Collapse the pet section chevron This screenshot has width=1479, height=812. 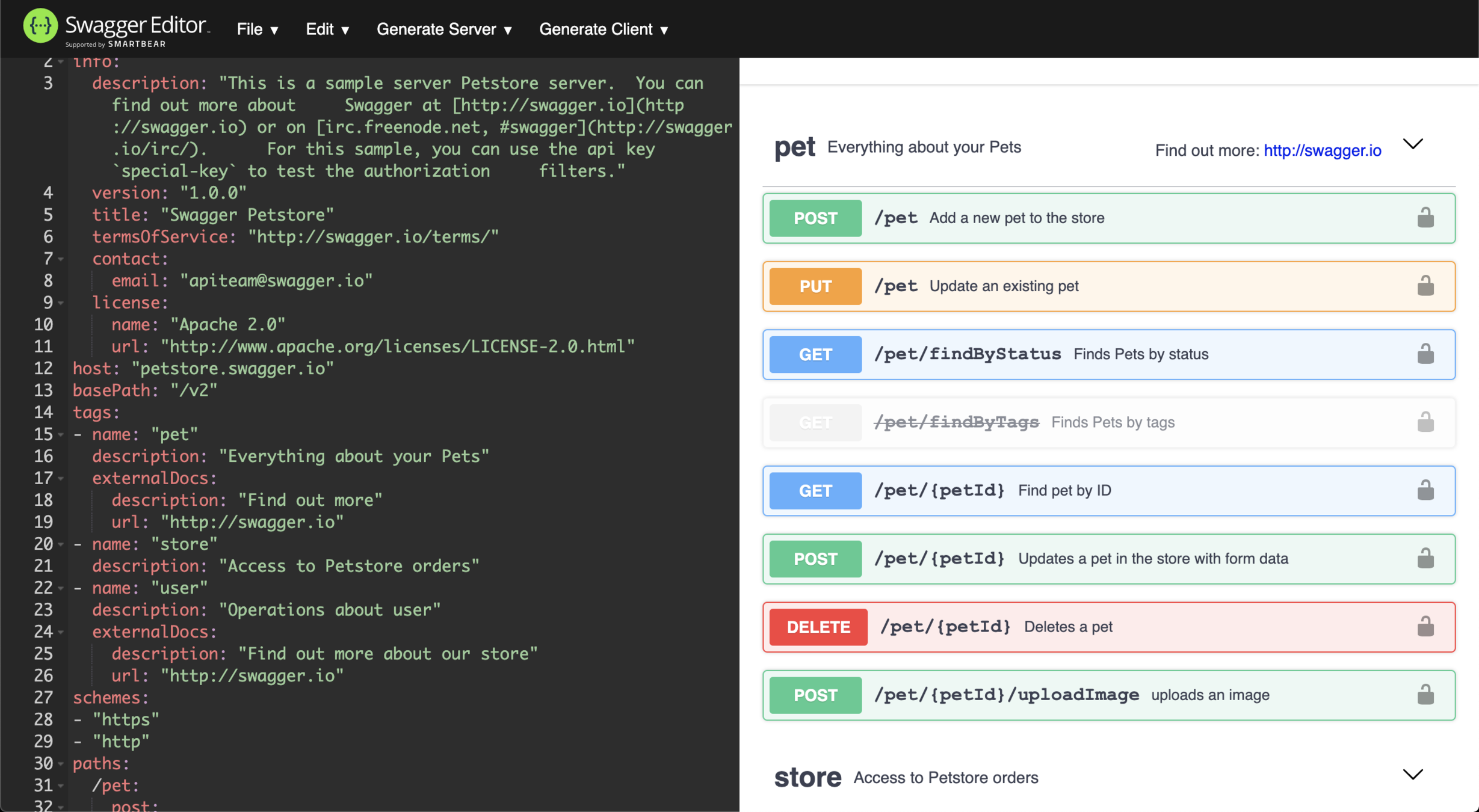(1413, 144)
